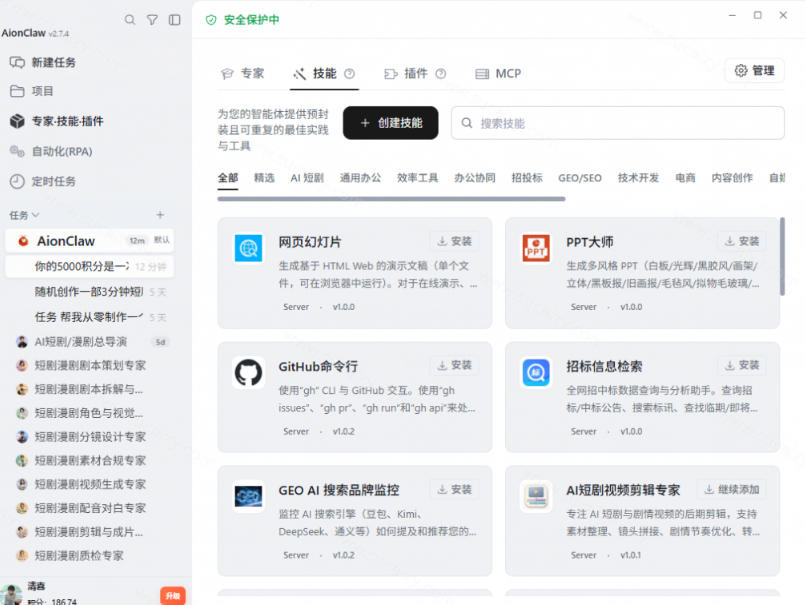Open the 任务 帮我从零制作一 row
The height and width of the screenshot is (605, 805).
[x=89, y=317]
